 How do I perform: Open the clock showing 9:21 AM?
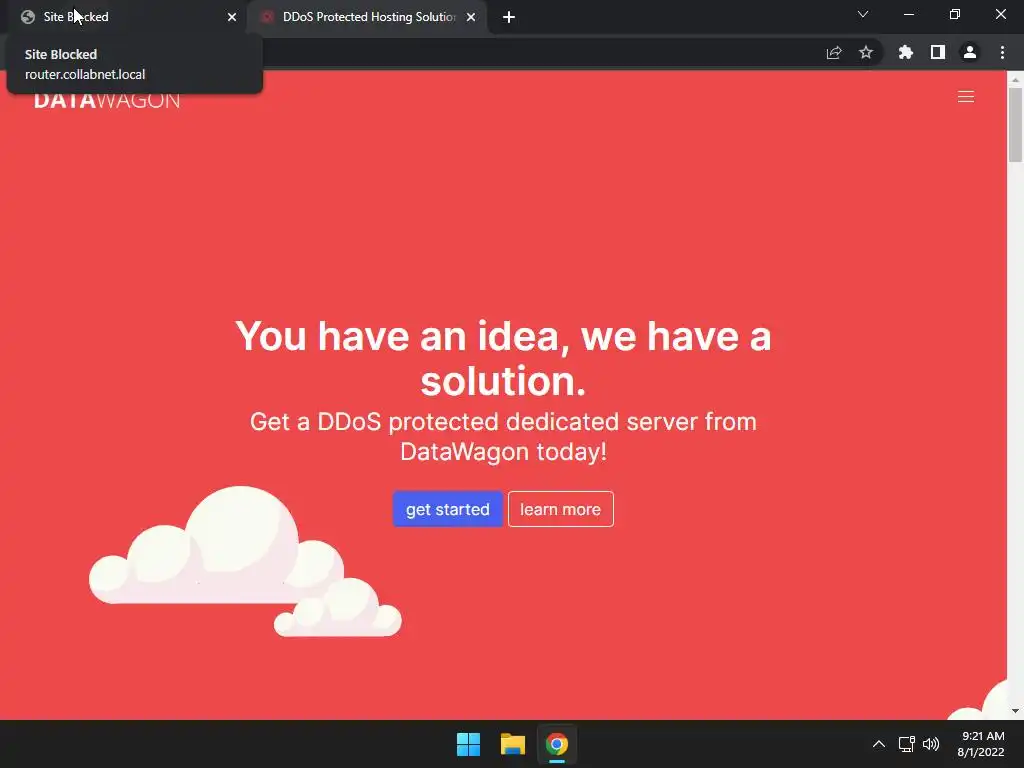(x=981, y=744)
